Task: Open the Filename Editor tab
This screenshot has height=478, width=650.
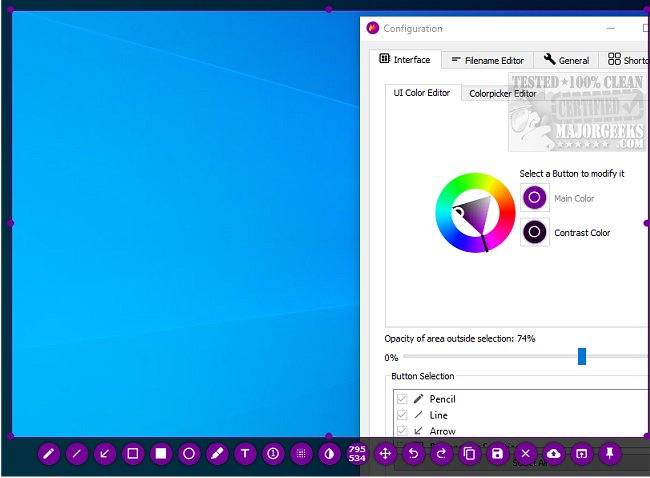Action: click(x=488, y=61)
